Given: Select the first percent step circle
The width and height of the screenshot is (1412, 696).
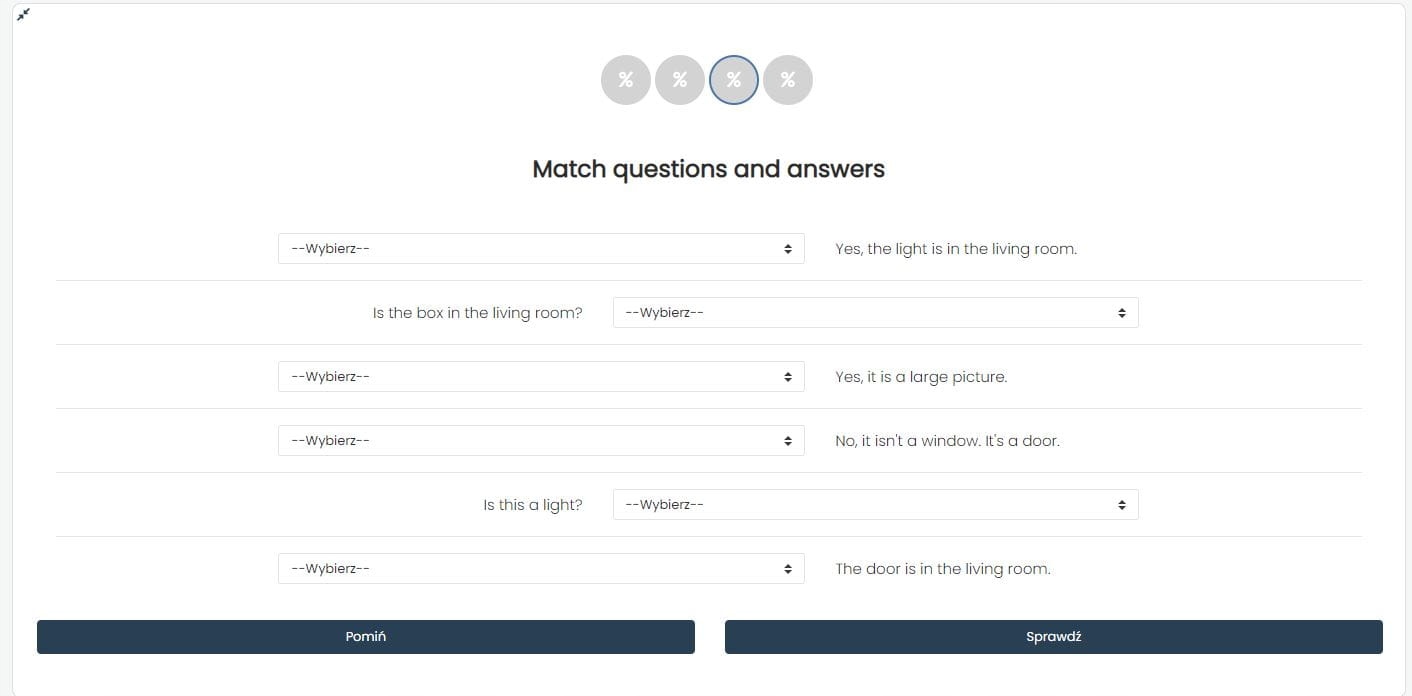Looking at the screenshot, I should (626, 80).
